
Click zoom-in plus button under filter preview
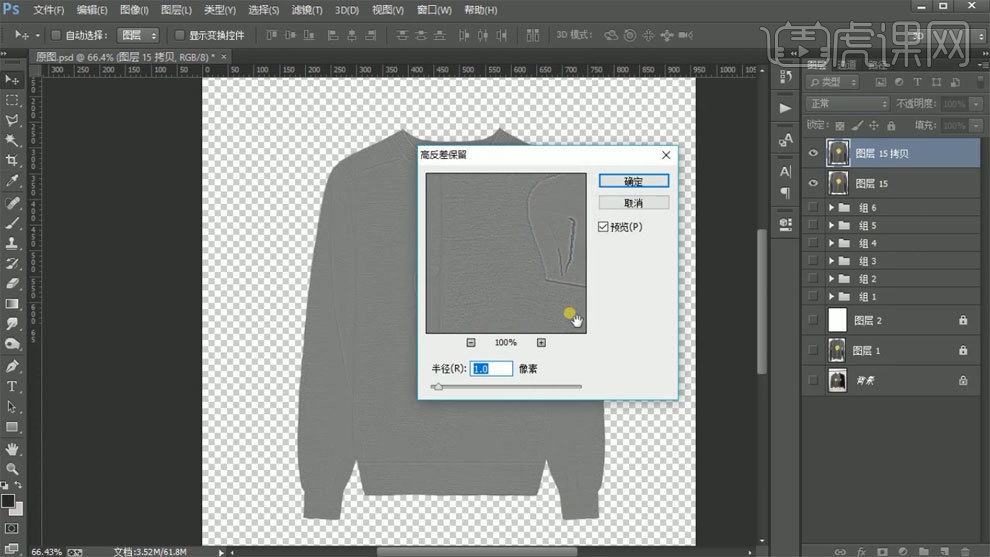click(x=541, y=342)
